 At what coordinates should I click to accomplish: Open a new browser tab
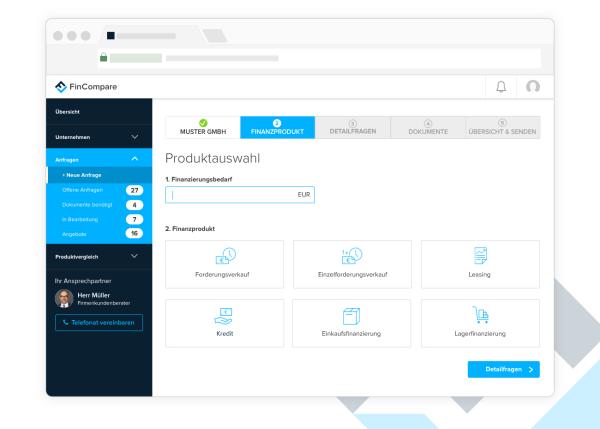[x=215, y=36]
